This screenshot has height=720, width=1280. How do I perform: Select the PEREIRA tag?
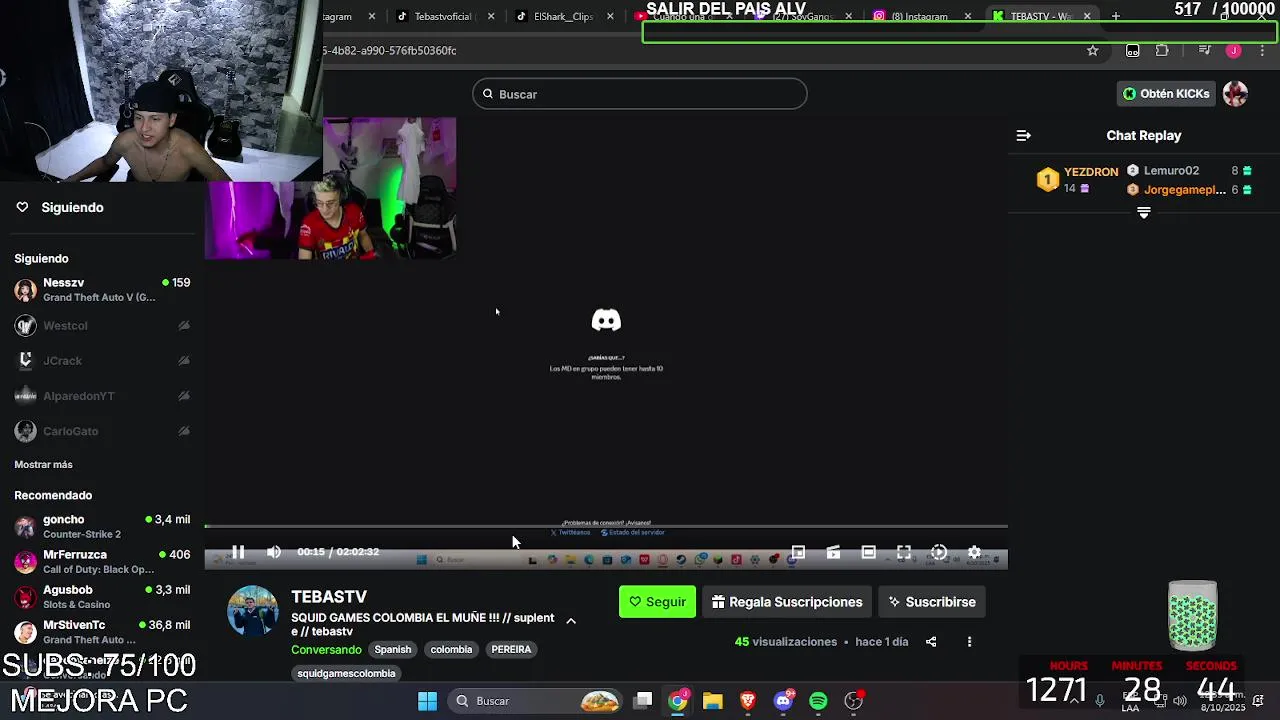[x=511, y=649]
